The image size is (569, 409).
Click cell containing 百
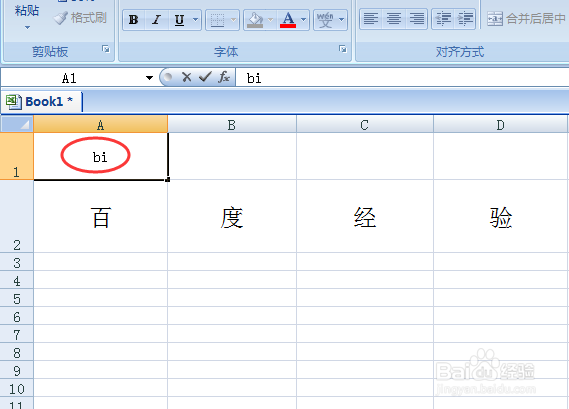[x=101, y=217]
